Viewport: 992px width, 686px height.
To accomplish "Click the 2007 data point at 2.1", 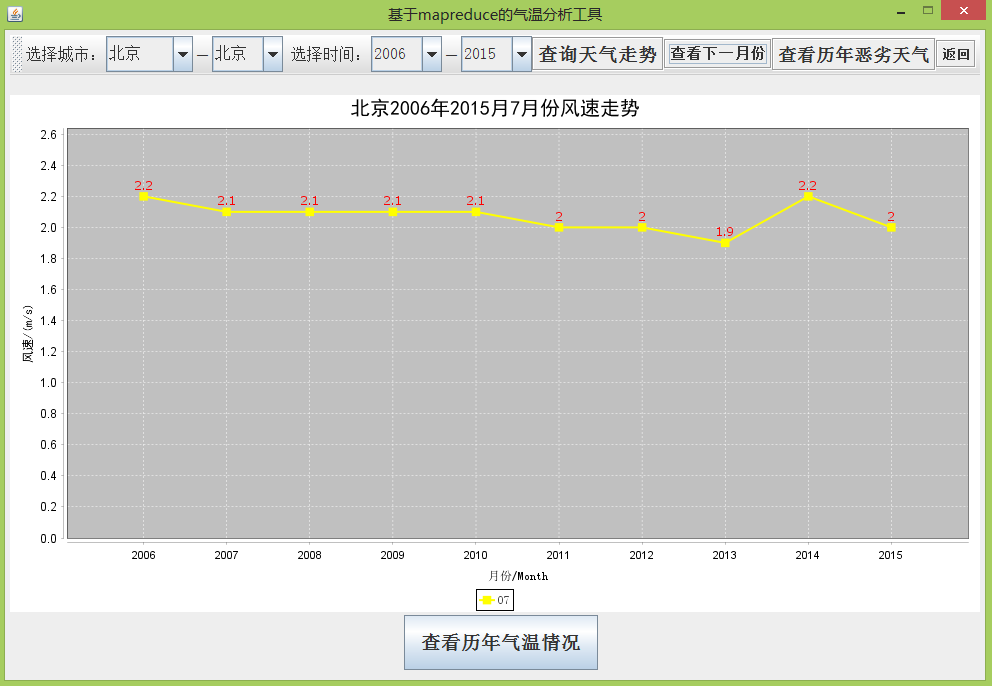I will click(x=226, y=212).
